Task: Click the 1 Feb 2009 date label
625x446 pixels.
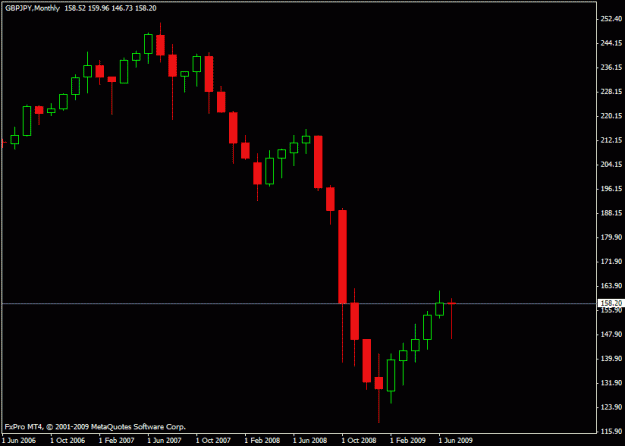Action: coord(407,440)
